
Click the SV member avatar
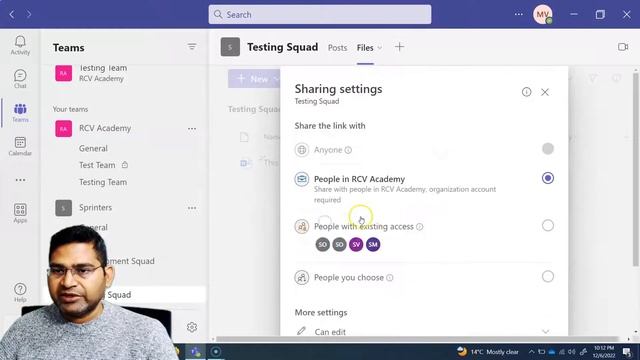point(356,244)
